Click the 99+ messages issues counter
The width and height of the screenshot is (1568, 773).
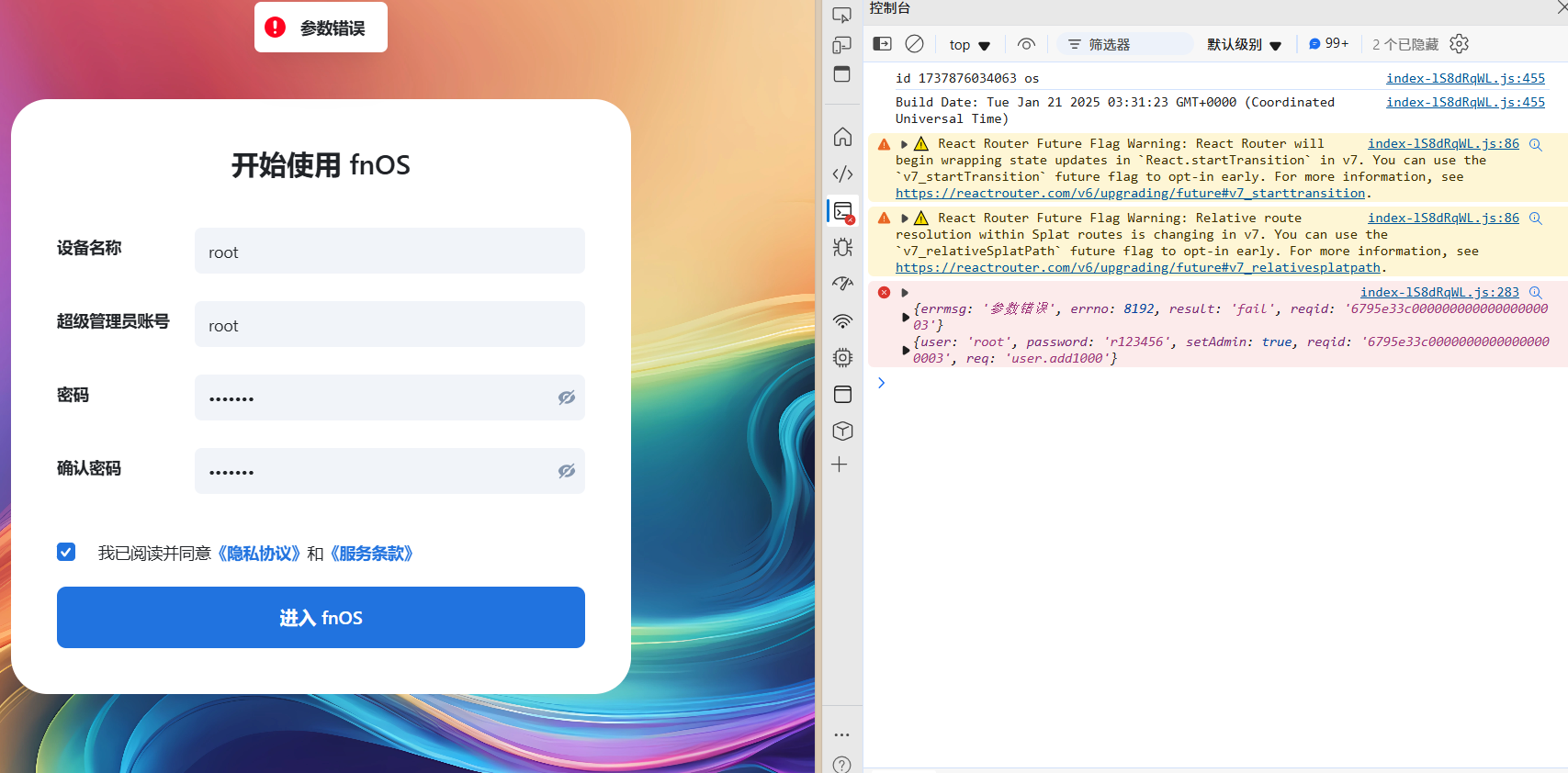click(1328, 44)
